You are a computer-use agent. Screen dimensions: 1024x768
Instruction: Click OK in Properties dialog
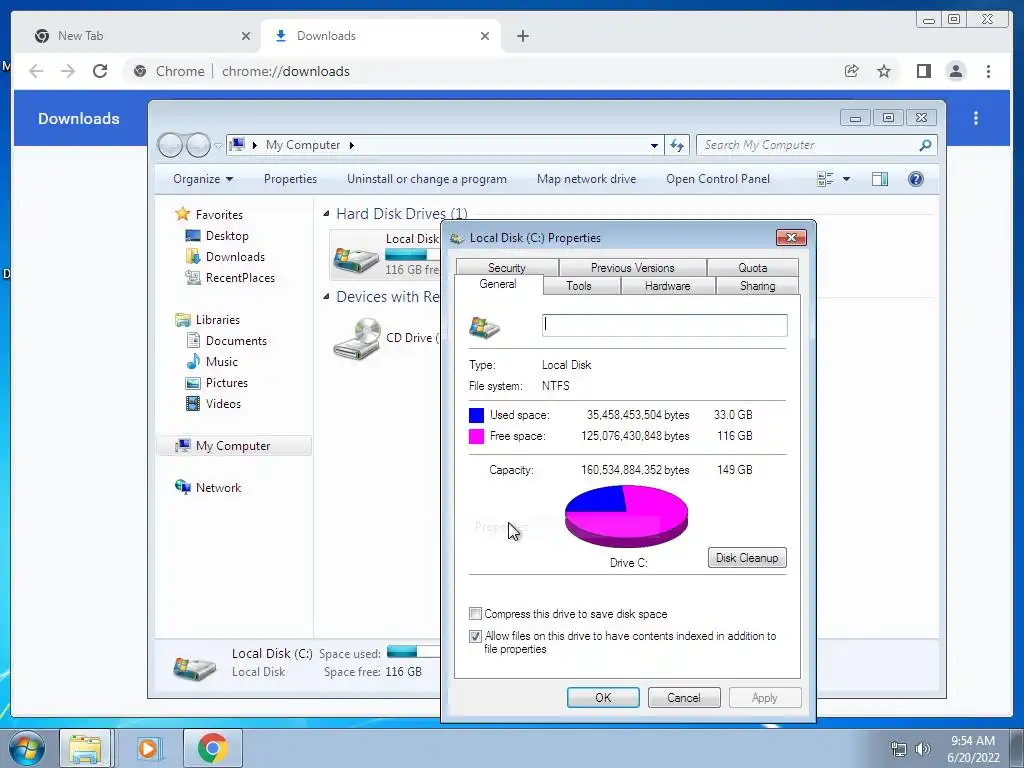[x=603, y=697]
